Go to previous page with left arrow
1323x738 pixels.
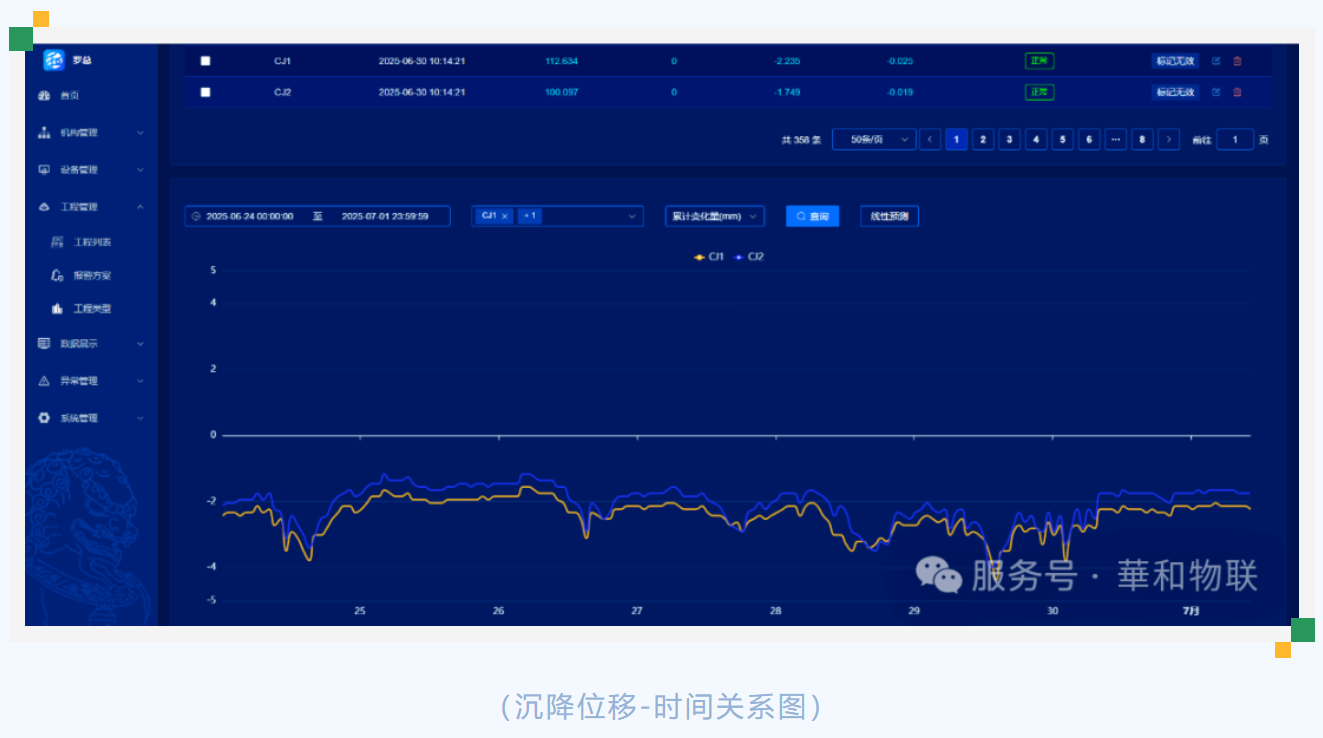tap(930, 140)
